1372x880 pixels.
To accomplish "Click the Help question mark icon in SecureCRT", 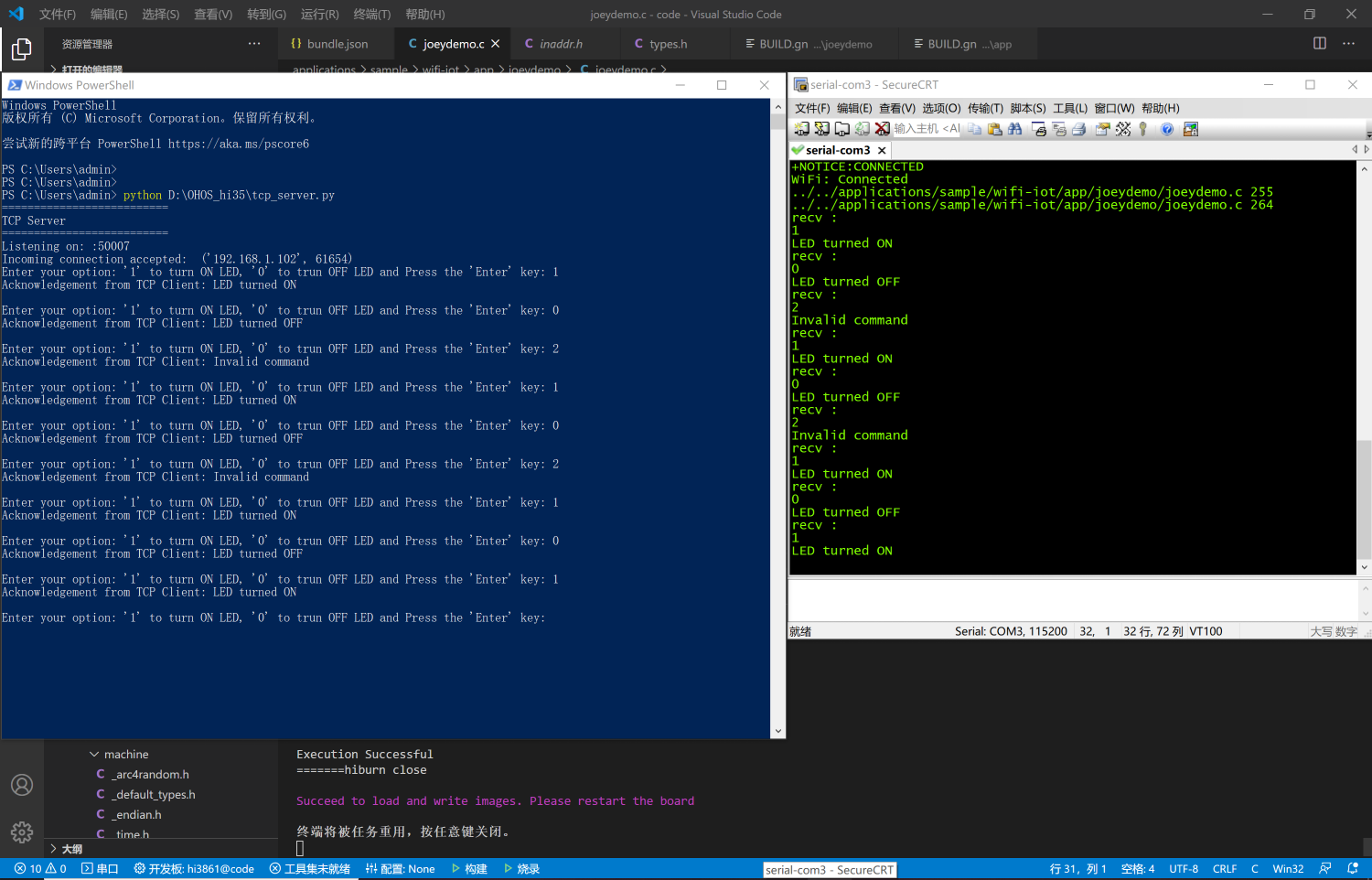I will [1167, 129].
